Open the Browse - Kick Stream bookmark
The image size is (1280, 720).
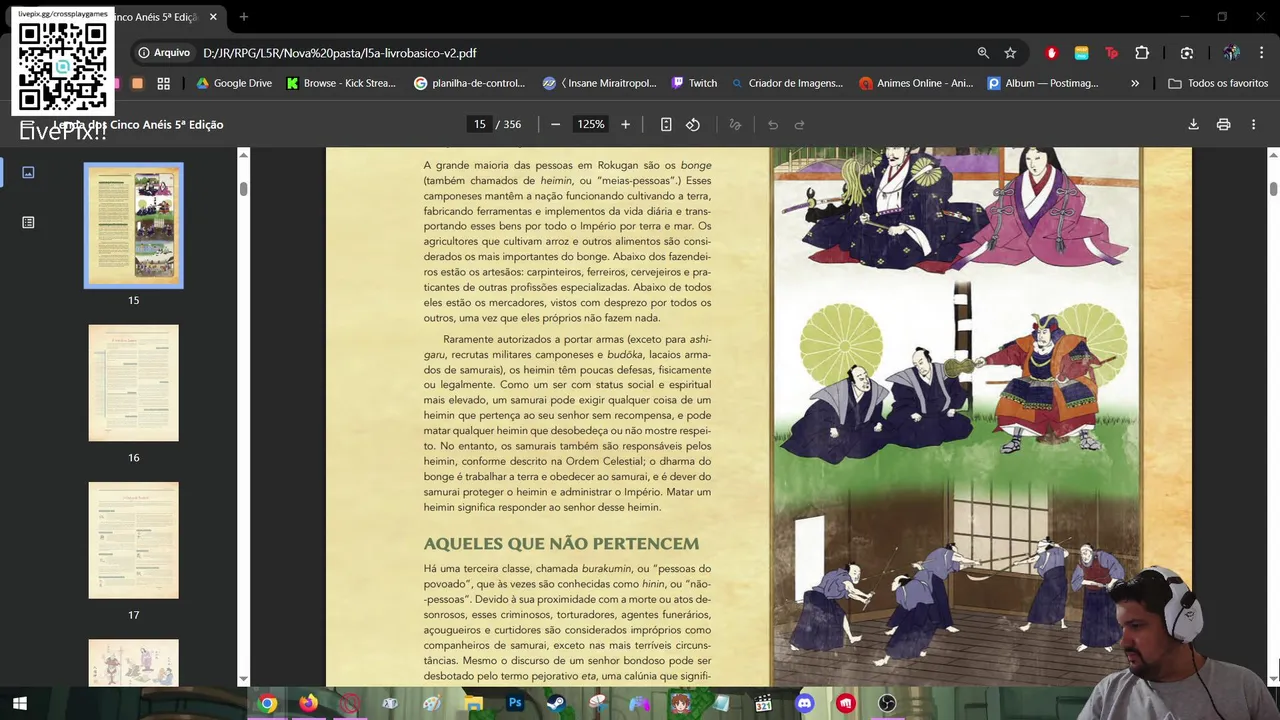point(341,83)
